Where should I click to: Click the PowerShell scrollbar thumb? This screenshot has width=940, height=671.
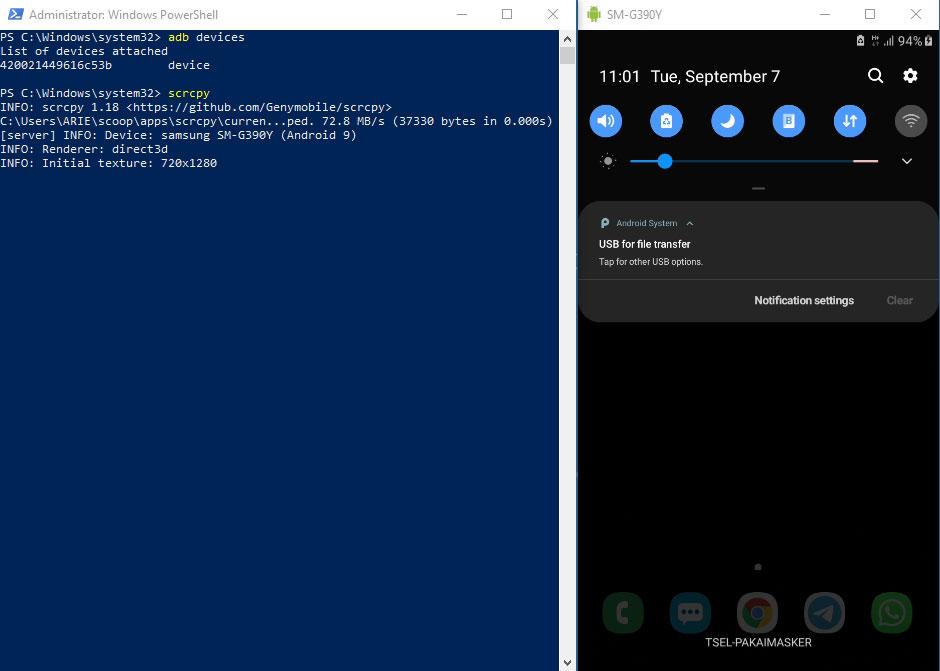tap(567, 56)
